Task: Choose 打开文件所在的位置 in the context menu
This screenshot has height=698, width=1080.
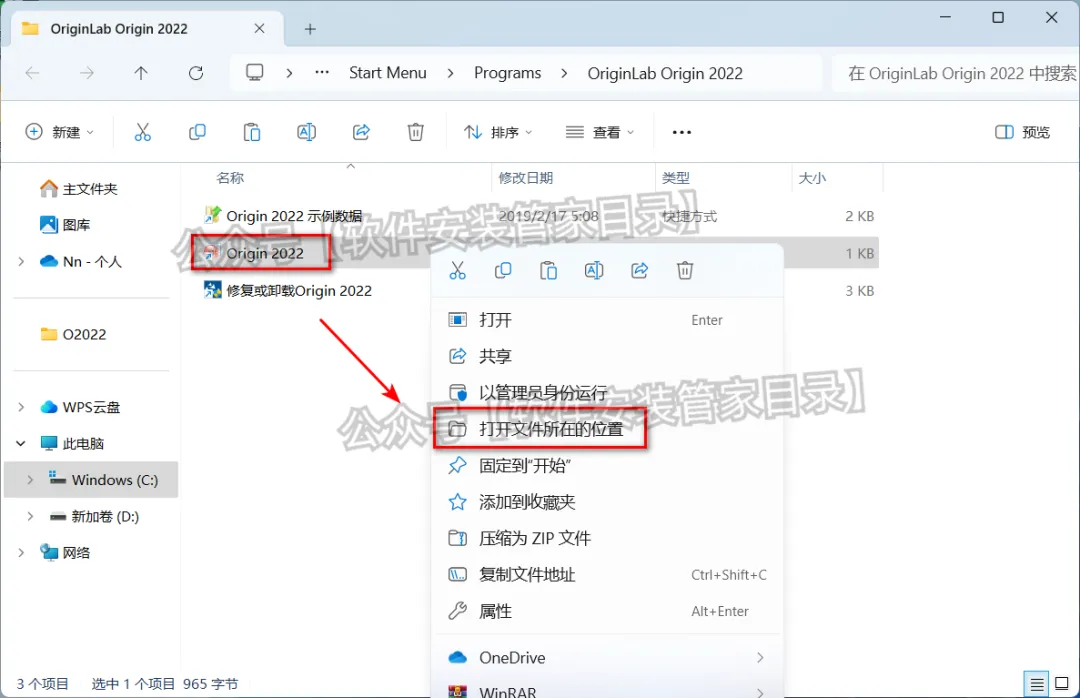Action: [x=607, y=429]
